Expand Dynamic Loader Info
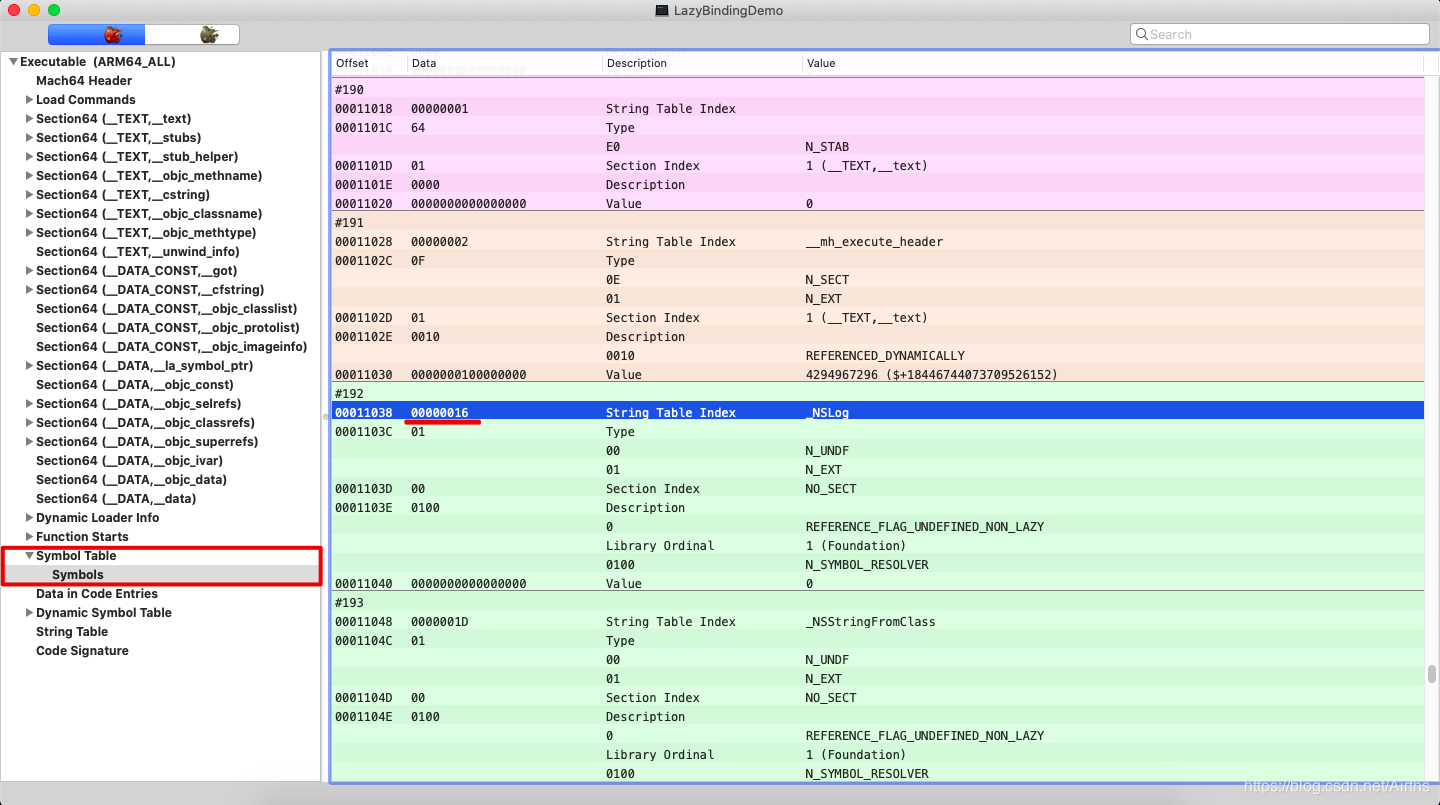Viewport: 1440px width, 805px height. [29, 518]
